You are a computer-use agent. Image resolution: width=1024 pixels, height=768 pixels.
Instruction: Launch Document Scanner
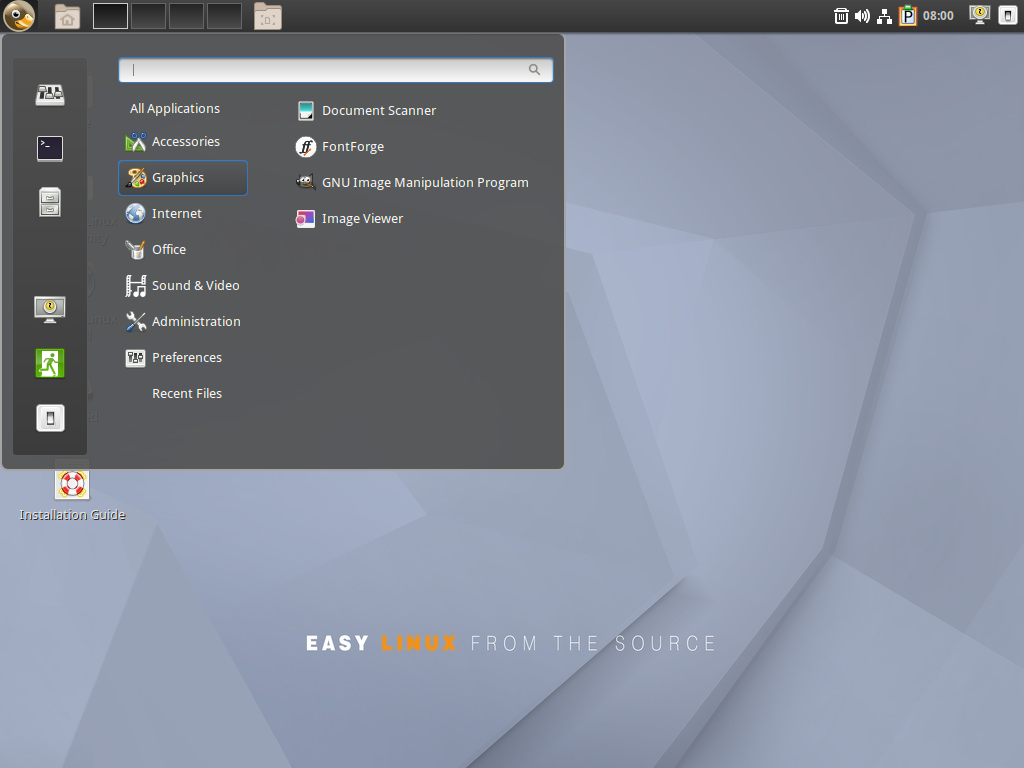(366, 111)
